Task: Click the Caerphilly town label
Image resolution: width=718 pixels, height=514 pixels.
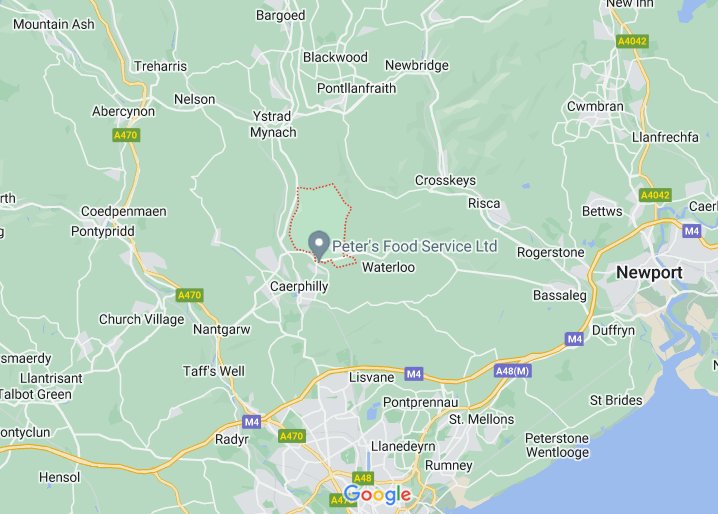Action: pos(299,287)
